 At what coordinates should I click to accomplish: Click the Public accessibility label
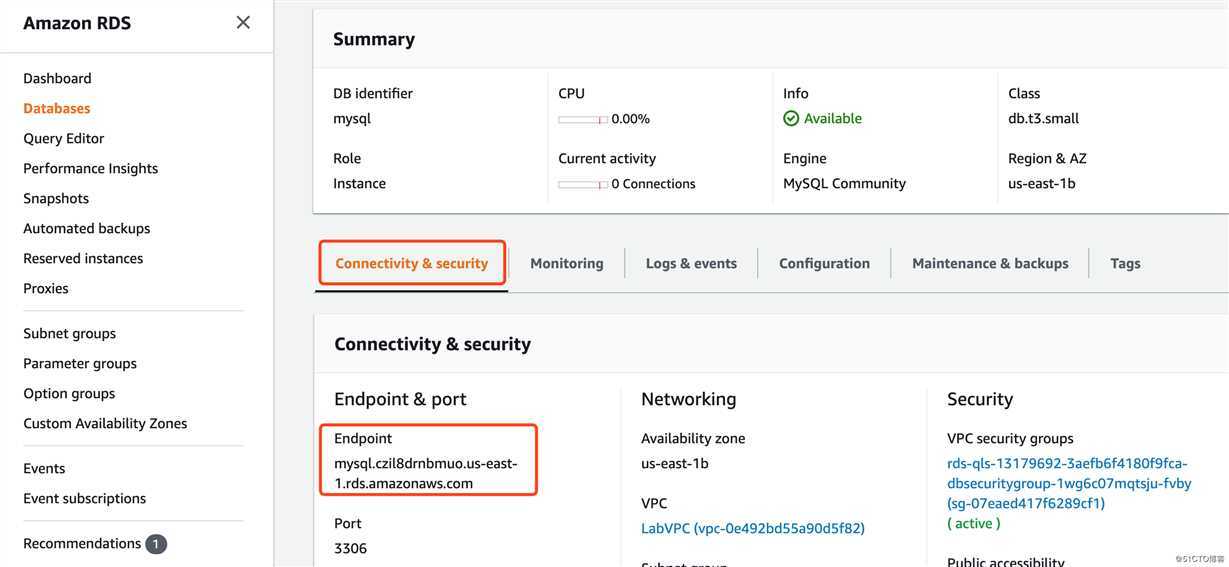1006,561
